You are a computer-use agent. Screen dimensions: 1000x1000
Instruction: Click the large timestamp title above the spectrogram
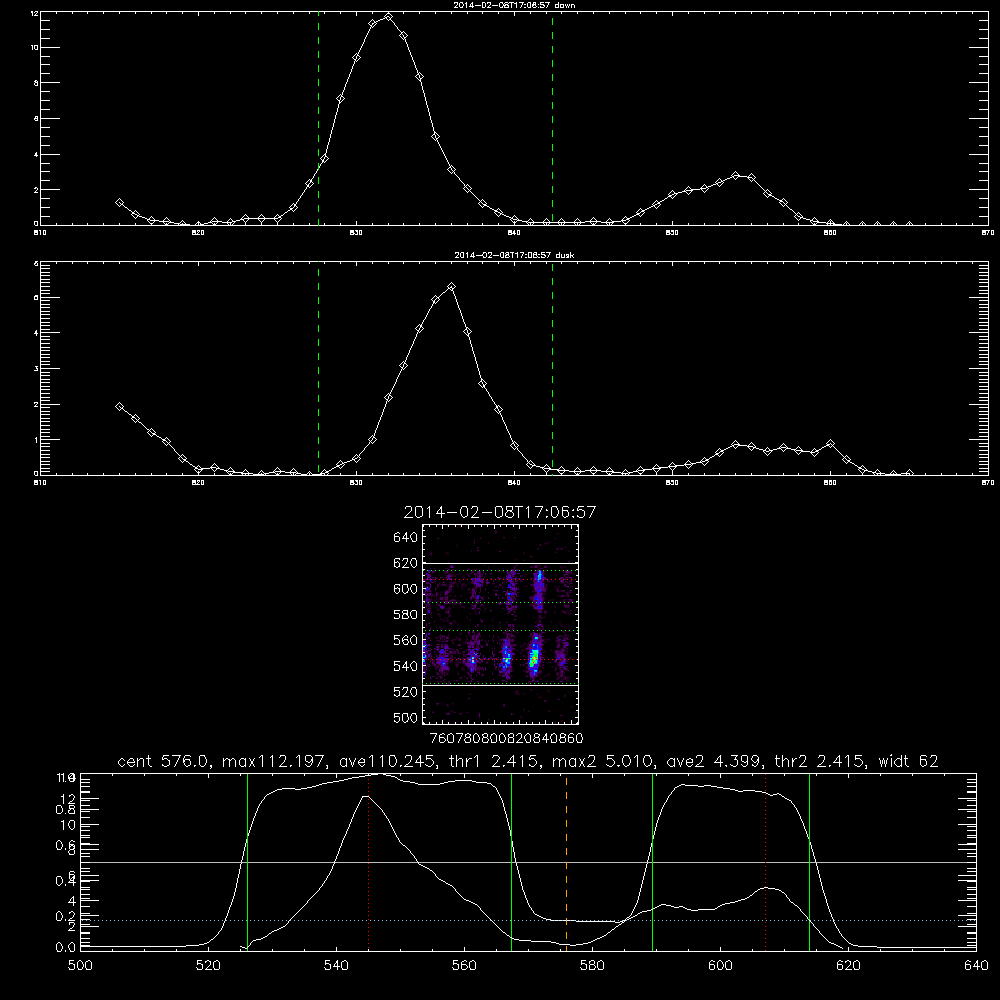(x=500, y=512)
